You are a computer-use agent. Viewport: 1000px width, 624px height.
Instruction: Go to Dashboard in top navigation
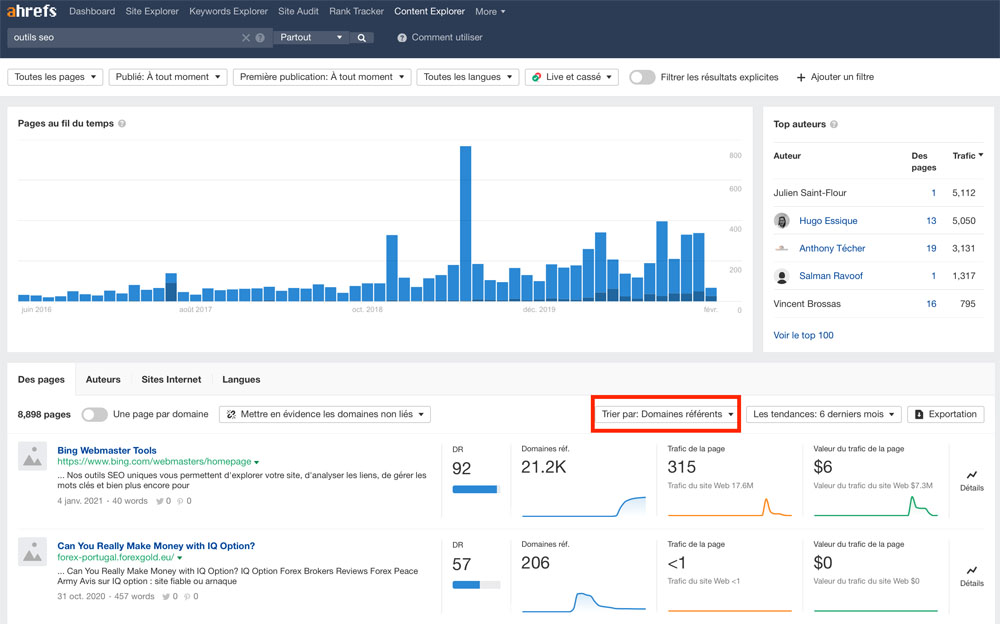coord(92,11)
